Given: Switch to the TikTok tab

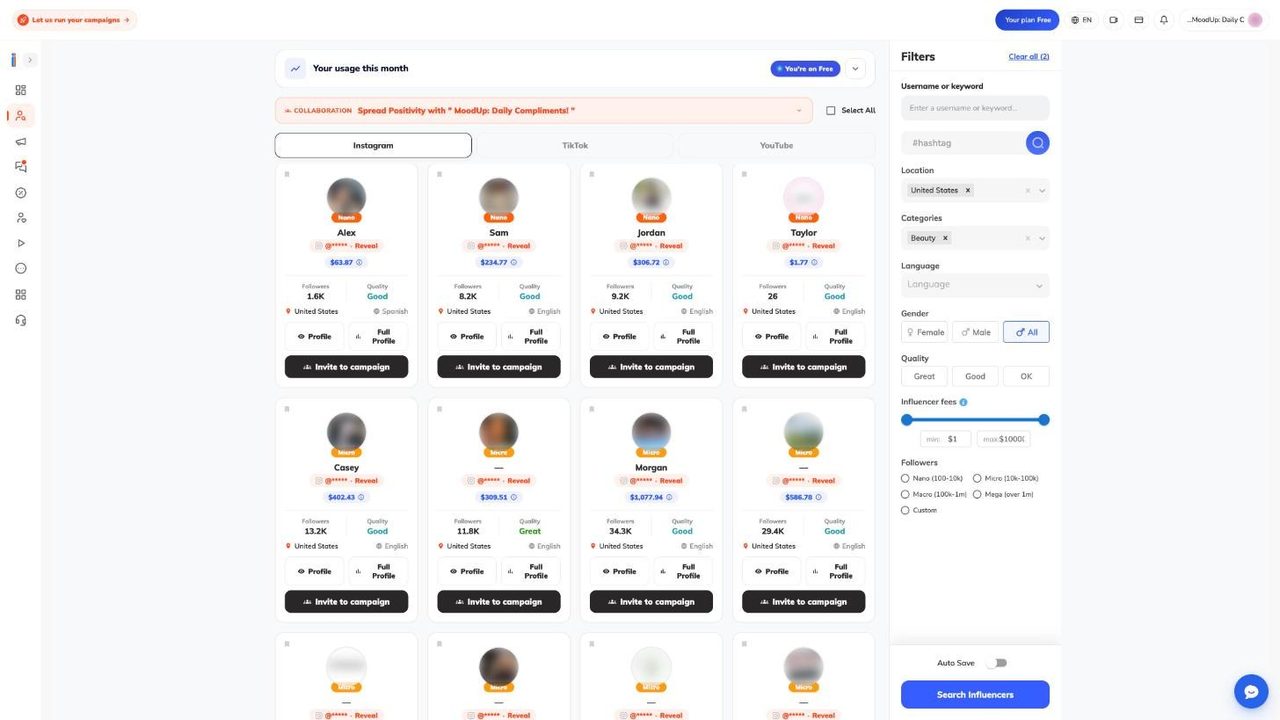Looking at the screenshot, I should tap(575, 145).
